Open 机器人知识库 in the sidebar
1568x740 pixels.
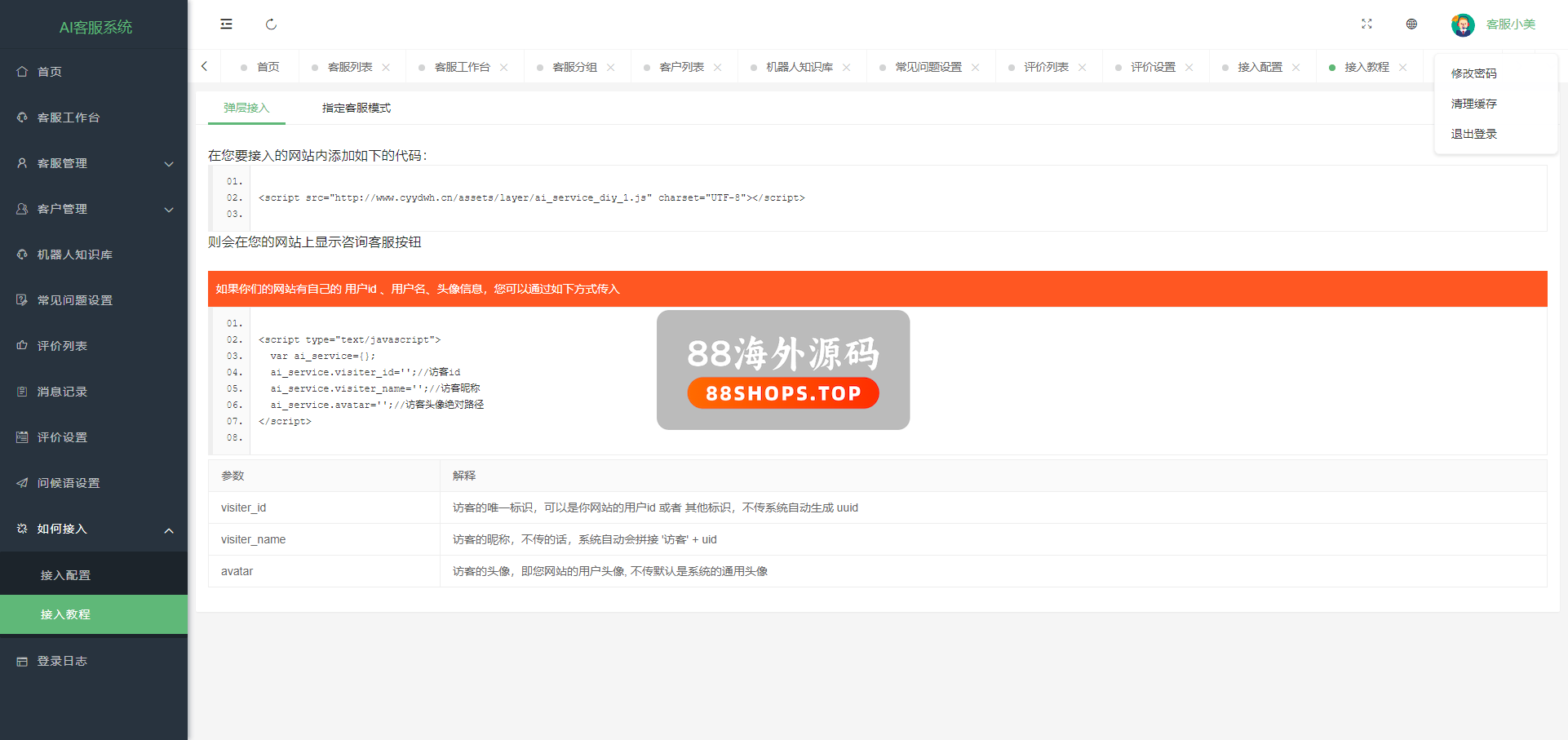(x=74, y=255)
